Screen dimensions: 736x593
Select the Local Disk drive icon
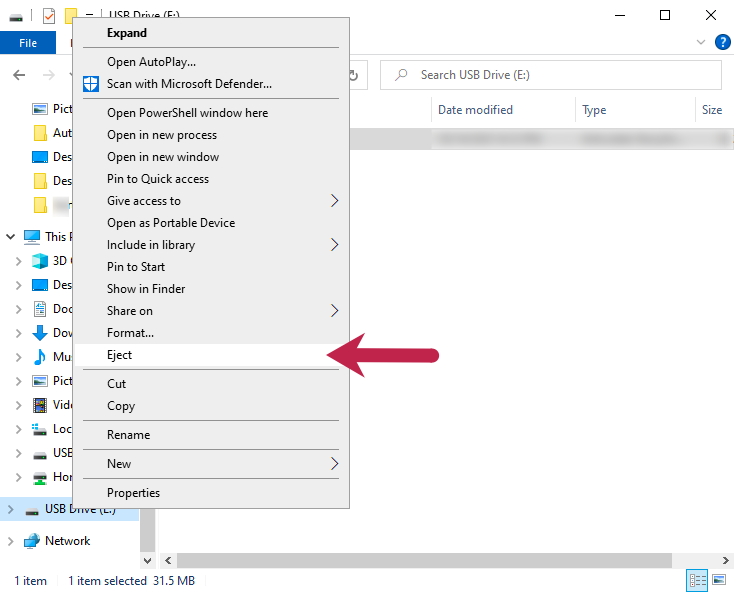click(x=39, y=429)
